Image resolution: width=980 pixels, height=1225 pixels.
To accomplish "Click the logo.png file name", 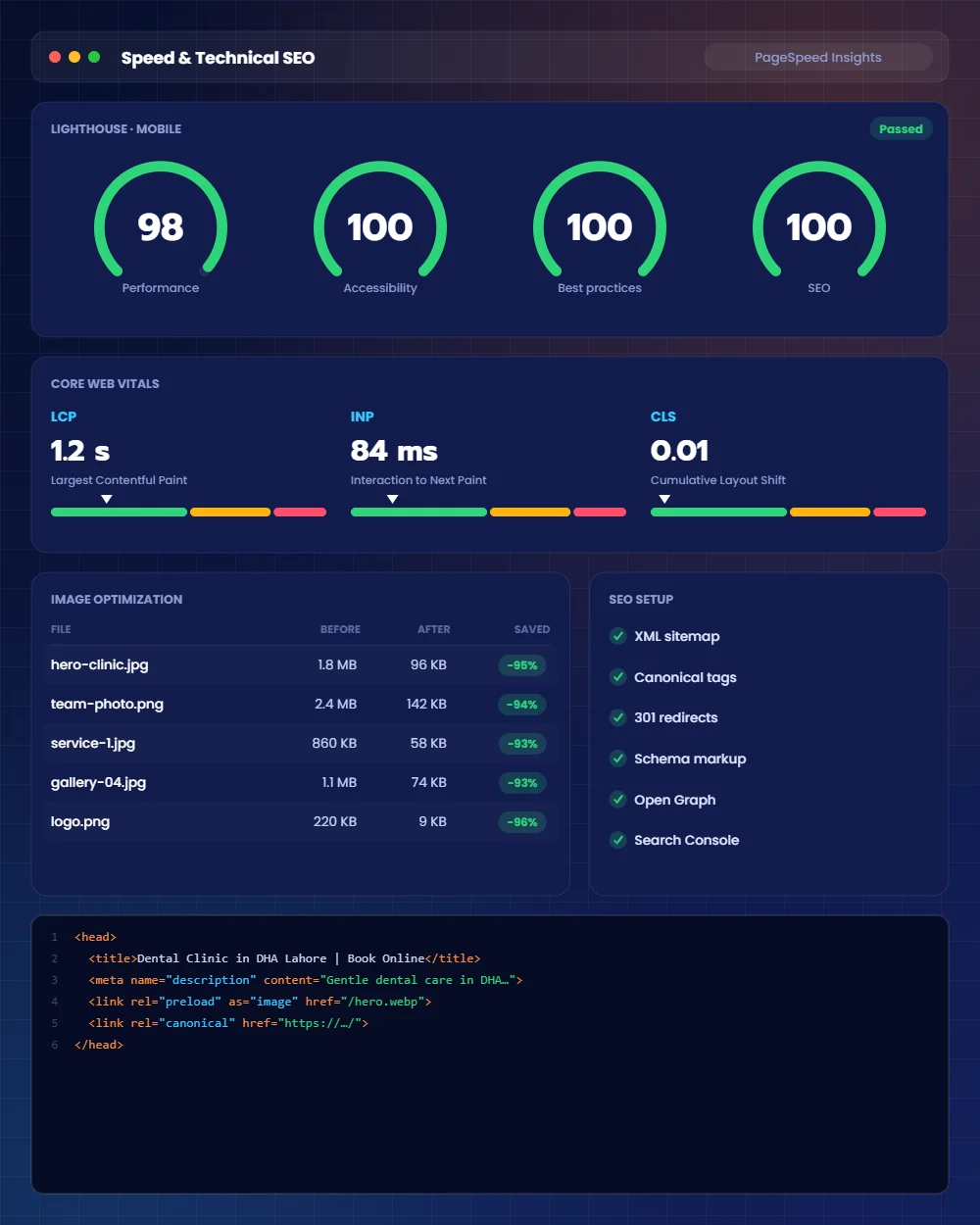I will 80,821.
